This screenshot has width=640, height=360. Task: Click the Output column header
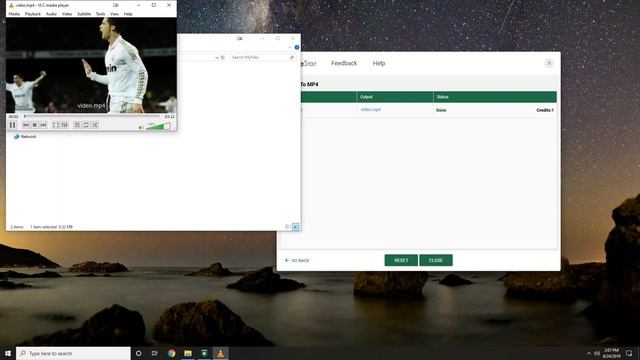click(395, 97)
